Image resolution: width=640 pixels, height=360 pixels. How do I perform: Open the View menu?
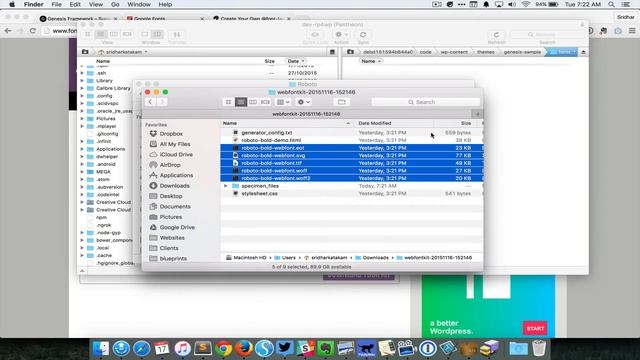96,4
